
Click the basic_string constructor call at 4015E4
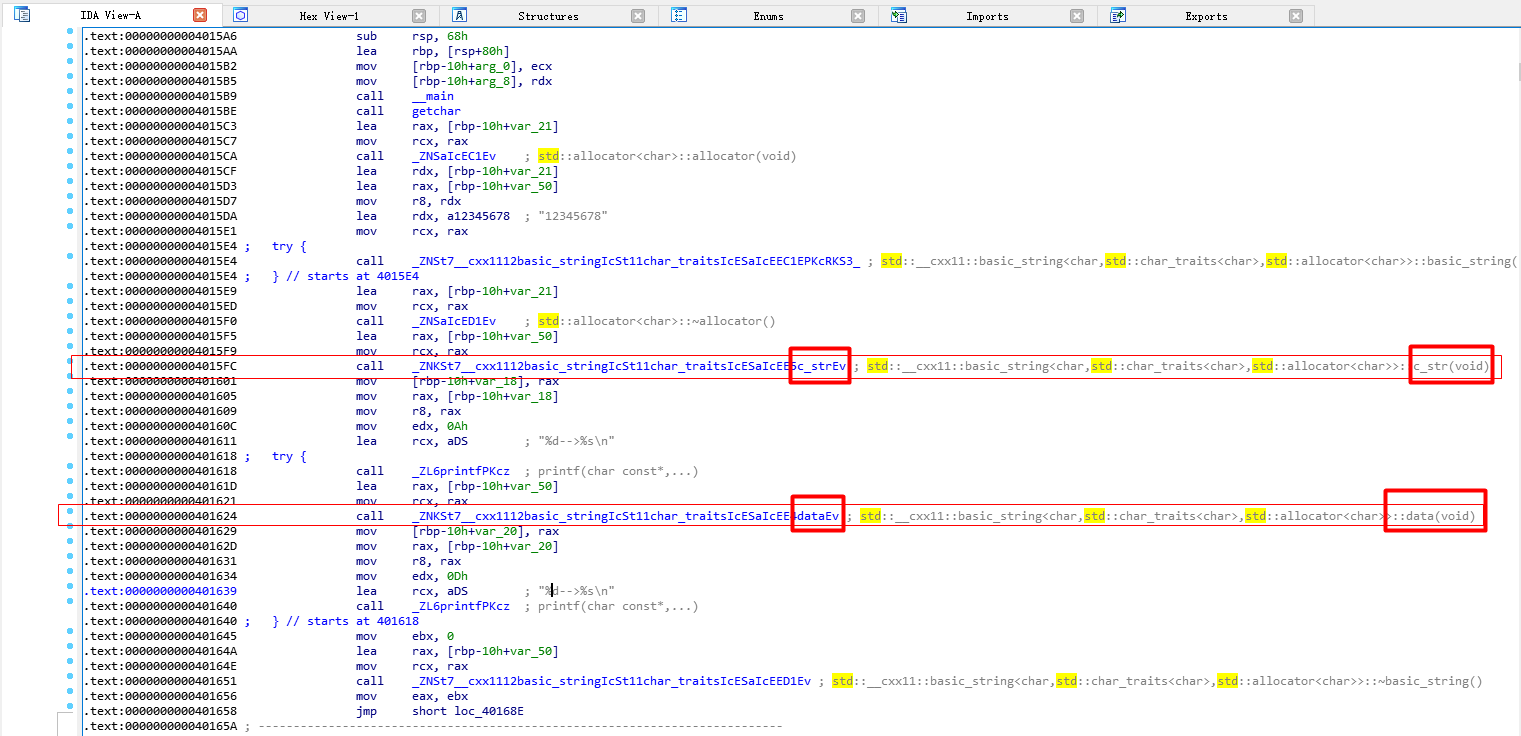pyautogui.click(x=636, y=261)
